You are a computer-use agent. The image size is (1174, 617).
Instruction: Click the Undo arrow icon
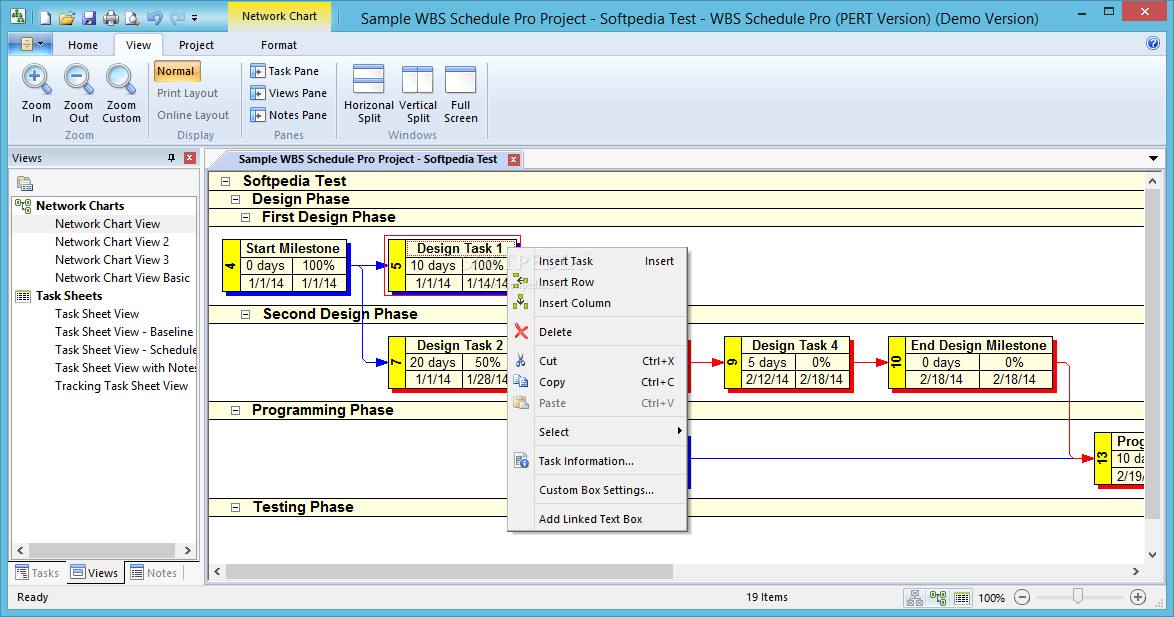pyautogui.click(x=155, y=17)
